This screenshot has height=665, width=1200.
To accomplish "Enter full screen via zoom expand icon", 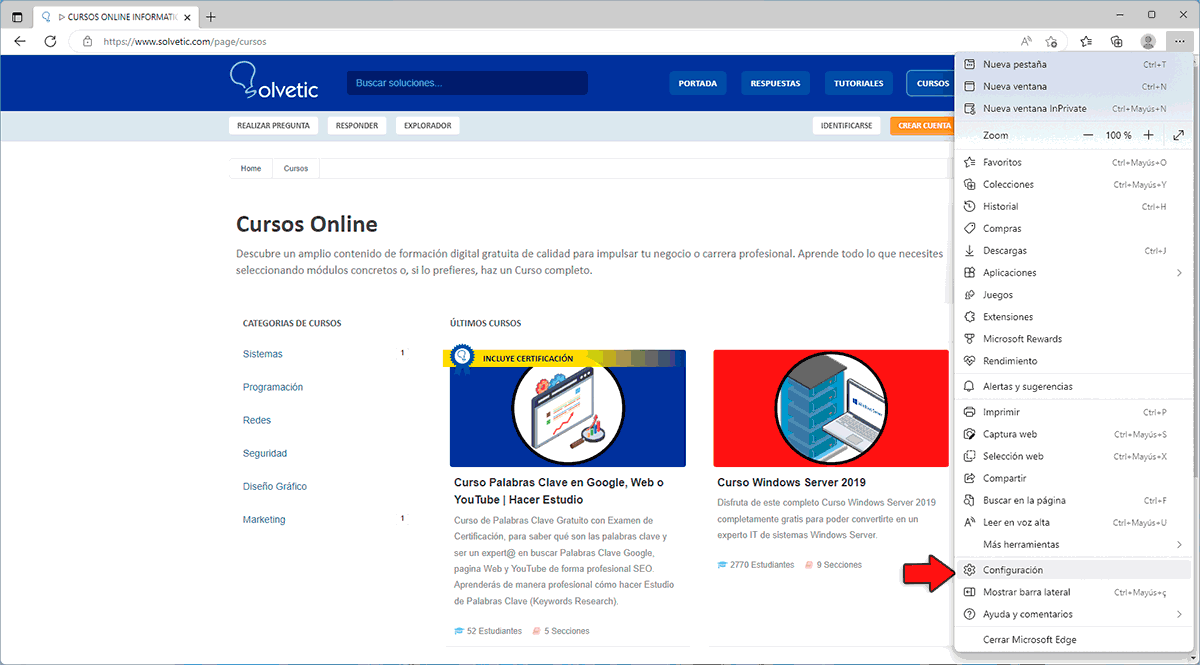I will coord(1178,135).
